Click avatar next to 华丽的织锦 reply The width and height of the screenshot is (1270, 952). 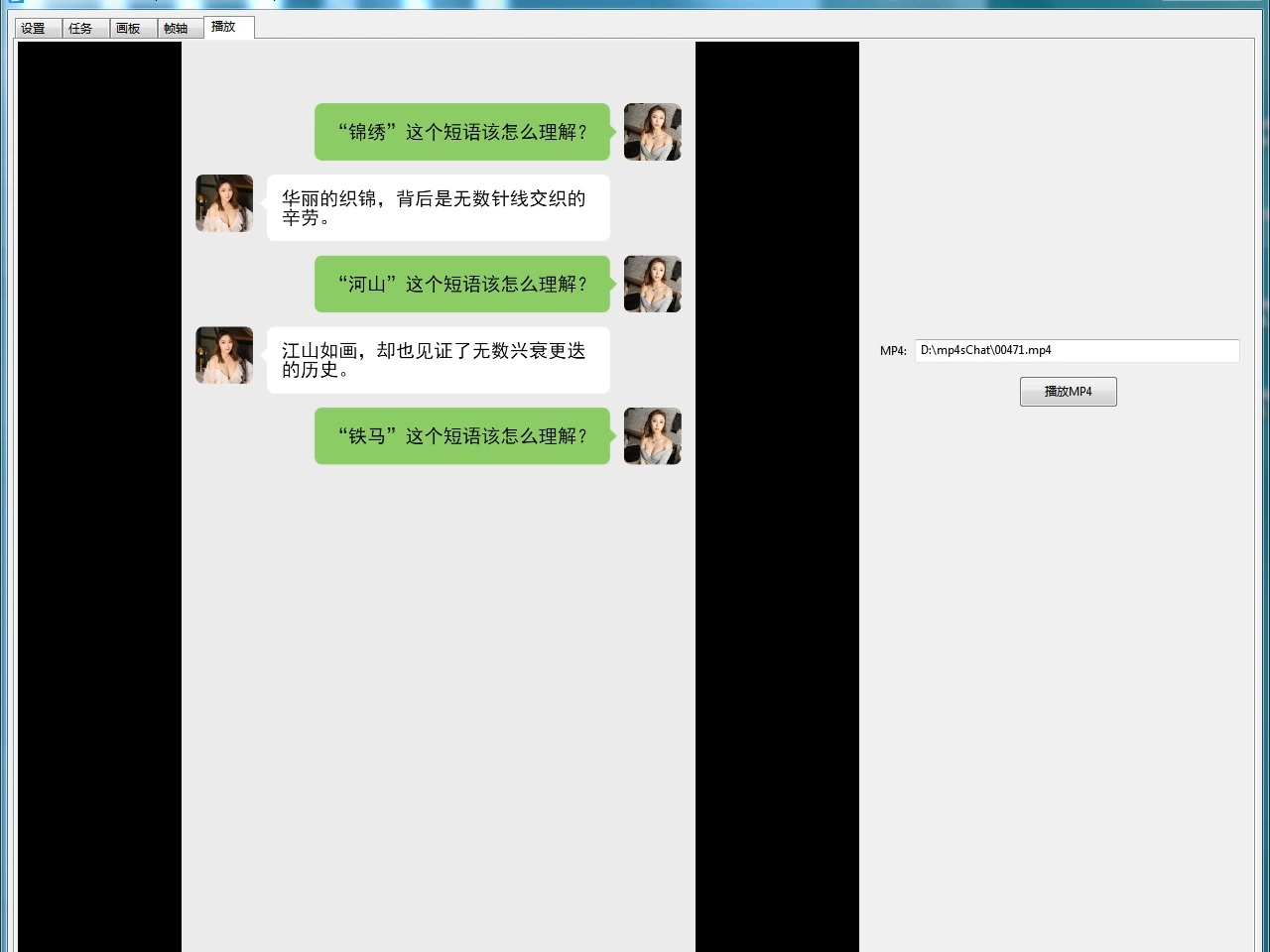click(224, 203)
